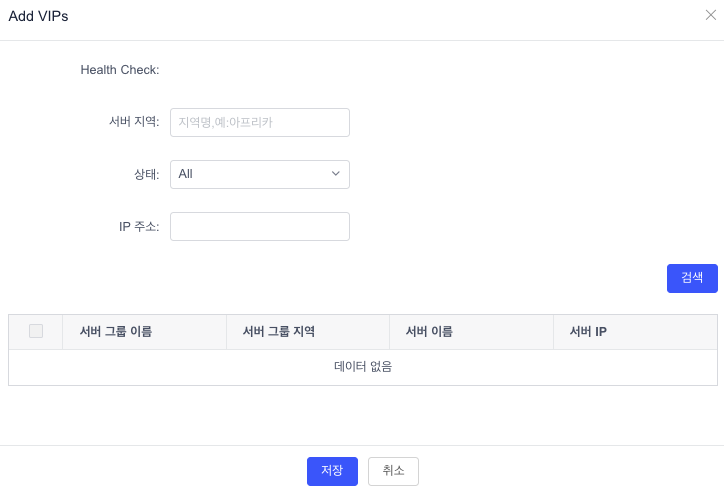Click the 상태 field label
Image resolution: width=724 pixels, height=491 pixels.
[x=146, y=174]
